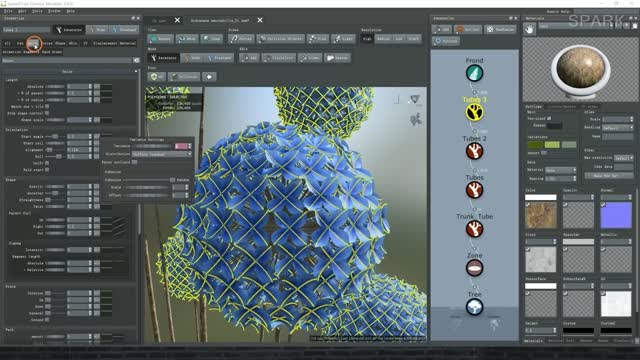Click the Render view button
The image size is (640, 360).
pyautogui.click(x=160, y=39)
